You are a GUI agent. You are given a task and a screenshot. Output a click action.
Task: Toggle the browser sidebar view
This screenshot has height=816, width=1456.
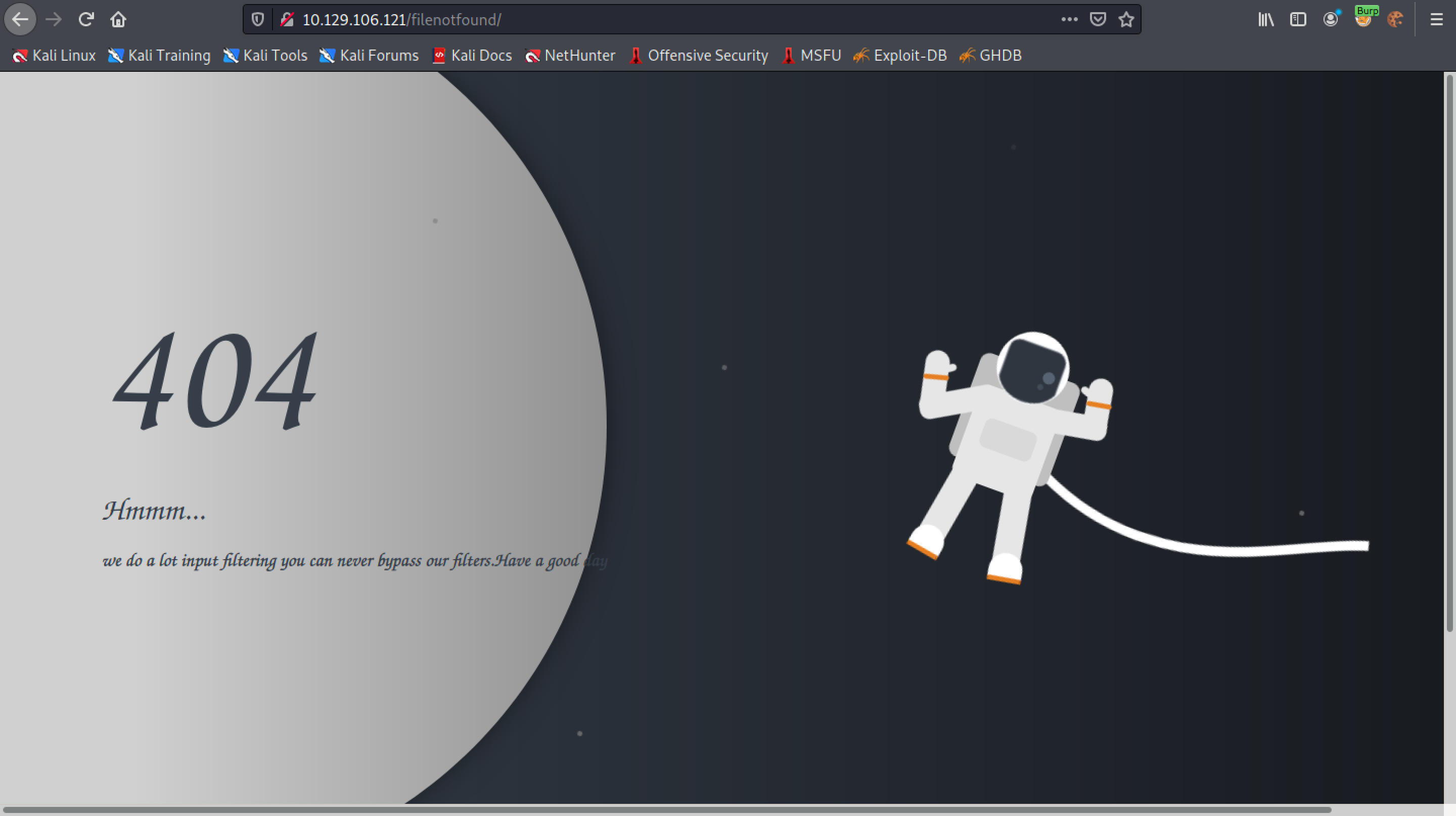pos(1298,20)
